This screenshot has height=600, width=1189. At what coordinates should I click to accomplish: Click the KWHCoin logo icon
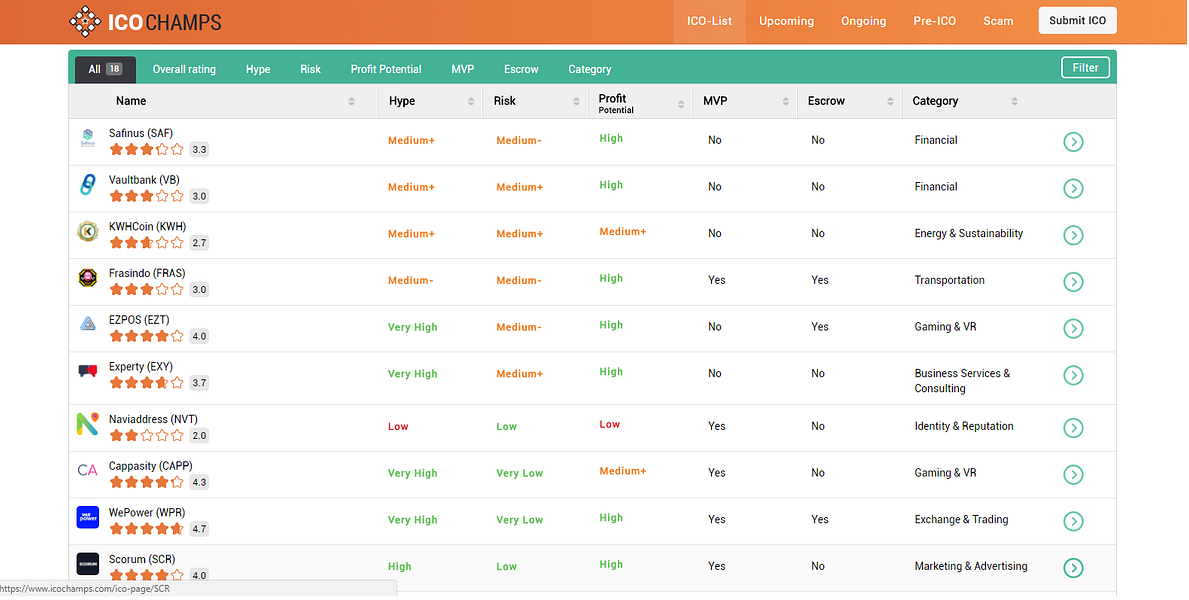(x=88, y=231)
